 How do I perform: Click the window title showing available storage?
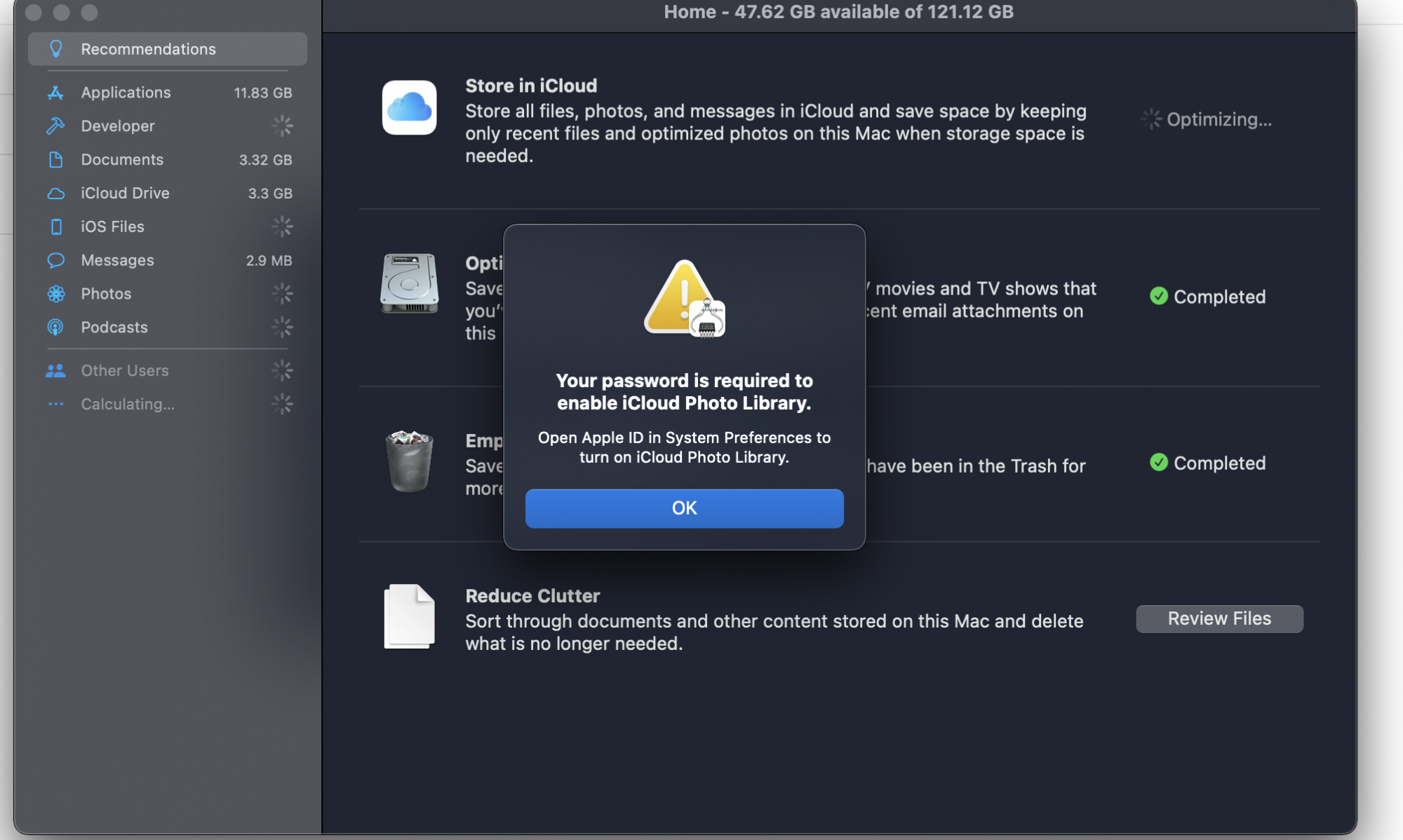coord(838,12)
